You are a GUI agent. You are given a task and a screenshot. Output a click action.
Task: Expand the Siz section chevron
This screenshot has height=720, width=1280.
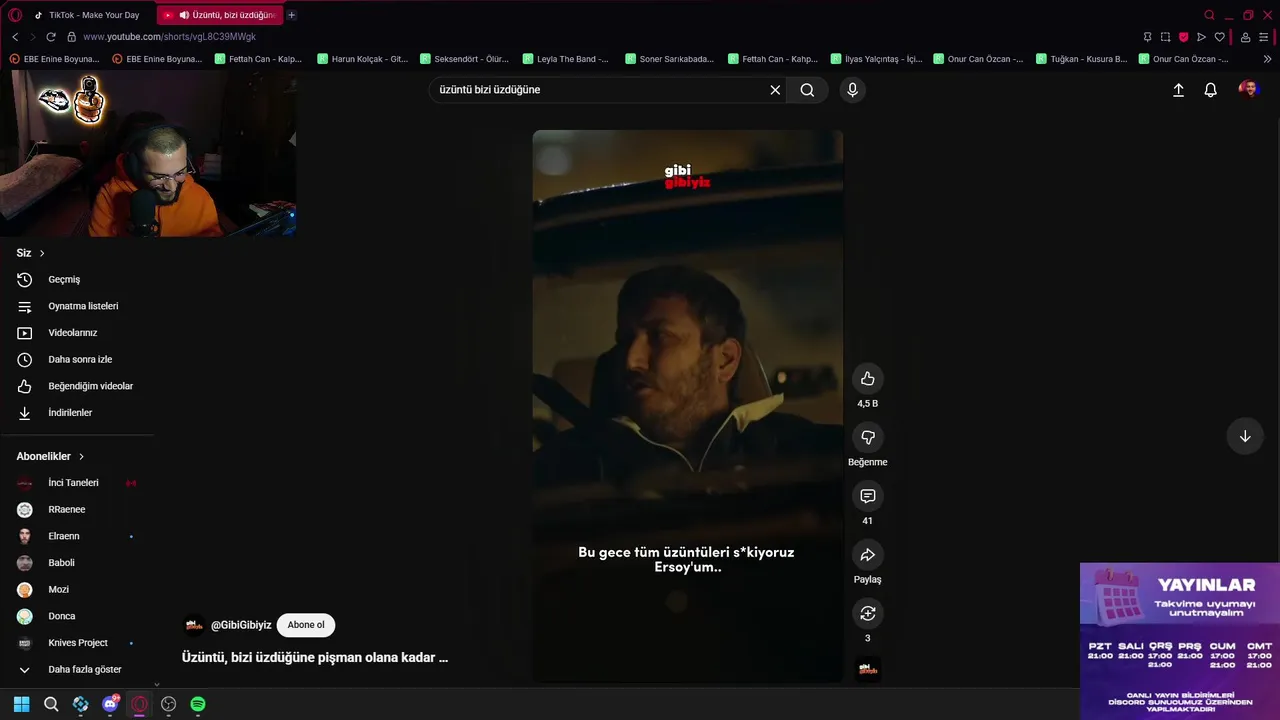coord(42,254)
